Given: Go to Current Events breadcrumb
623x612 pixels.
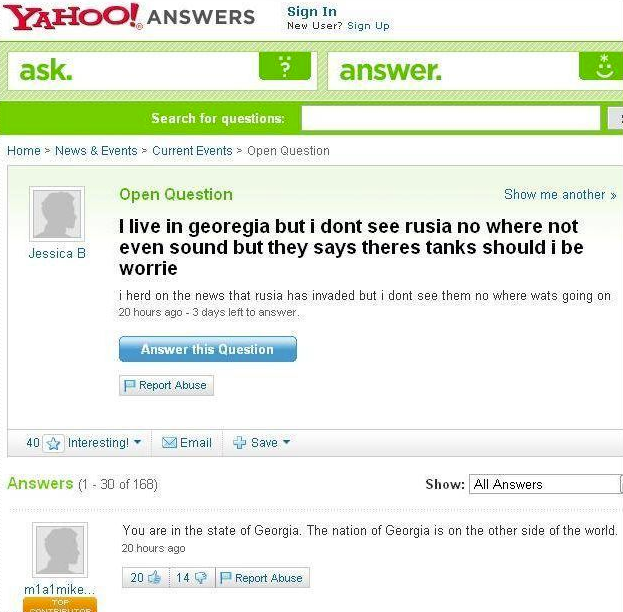Looking at the screenshot, I should pos(192,151).
